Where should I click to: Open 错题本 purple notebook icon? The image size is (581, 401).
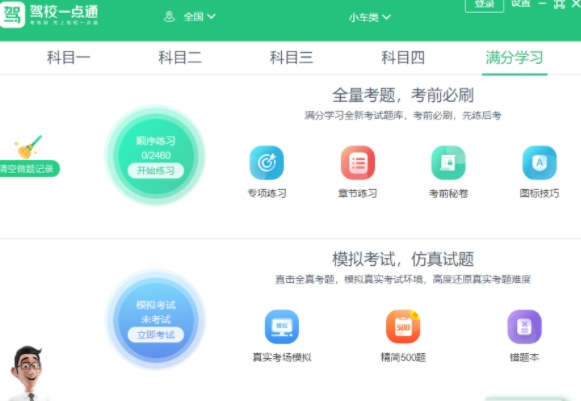coord(524,327)
